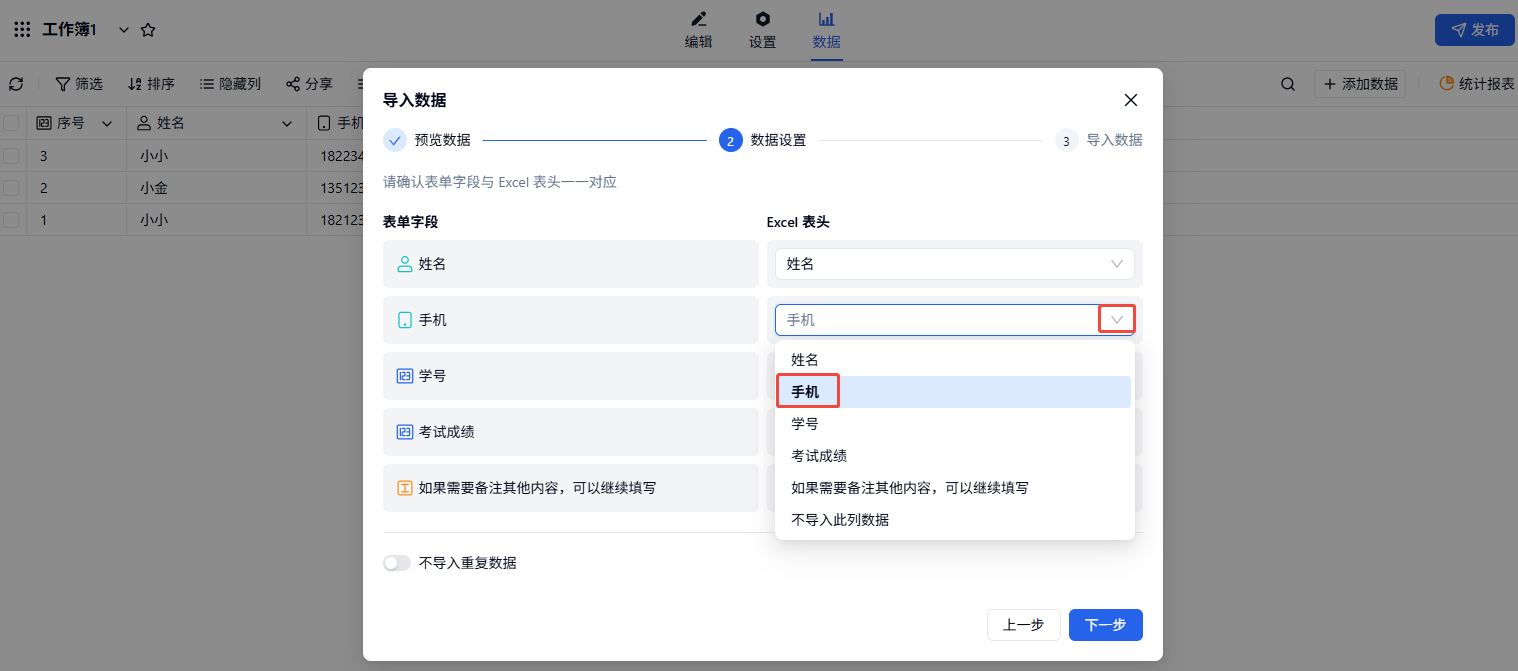Close the import data dialog
Viewport: 1518px width, 671px height.
(1131, 100)
